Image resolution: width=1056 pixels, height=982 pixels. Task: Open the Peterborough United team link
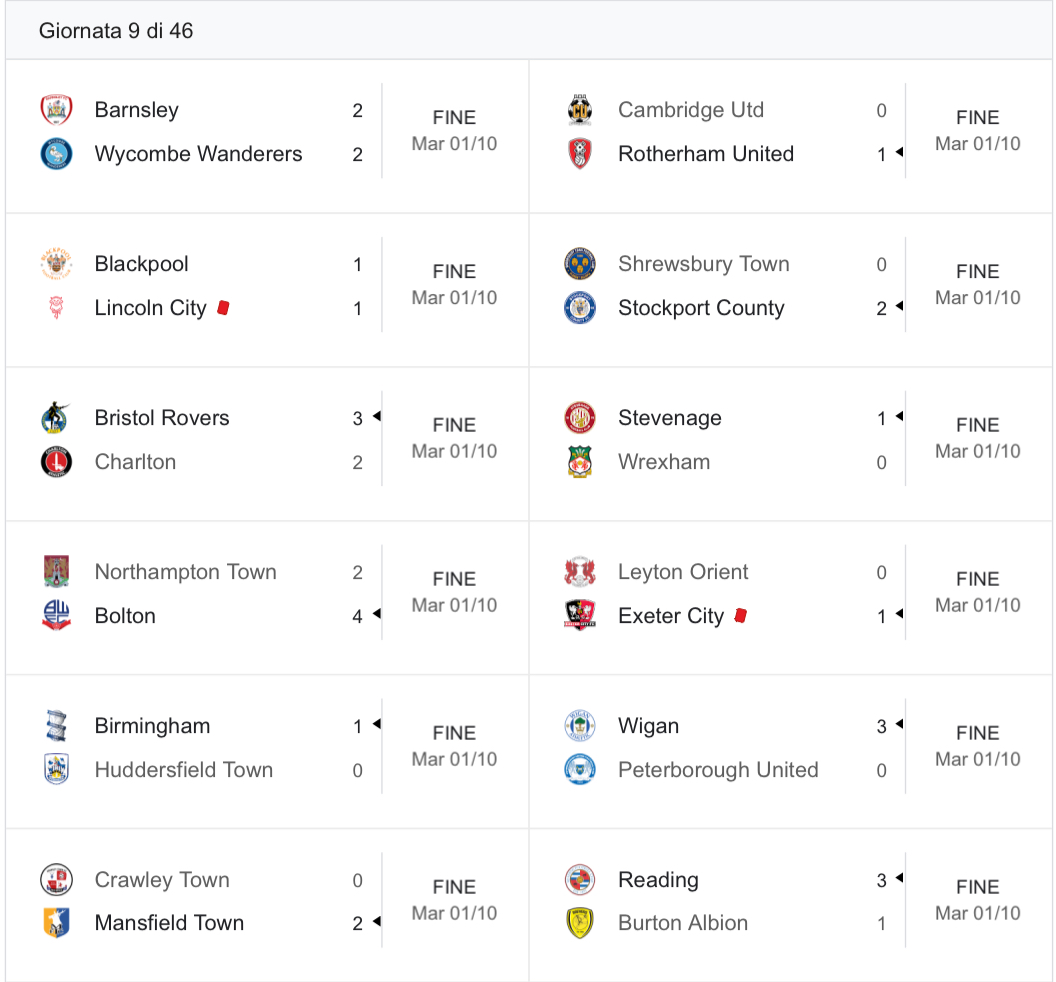pyautogui.click(x=718, y=769)
